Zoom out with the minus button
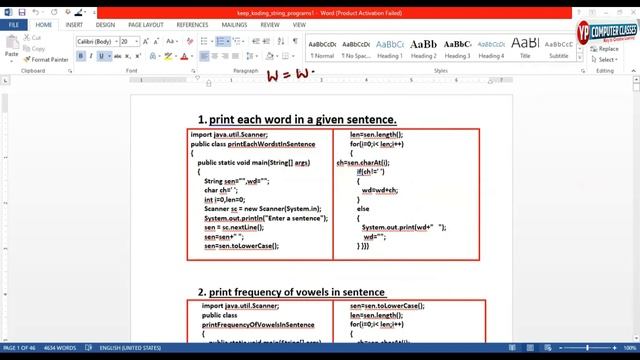Image resolution: width=640 pixels, height=360 pixels. 561,348
